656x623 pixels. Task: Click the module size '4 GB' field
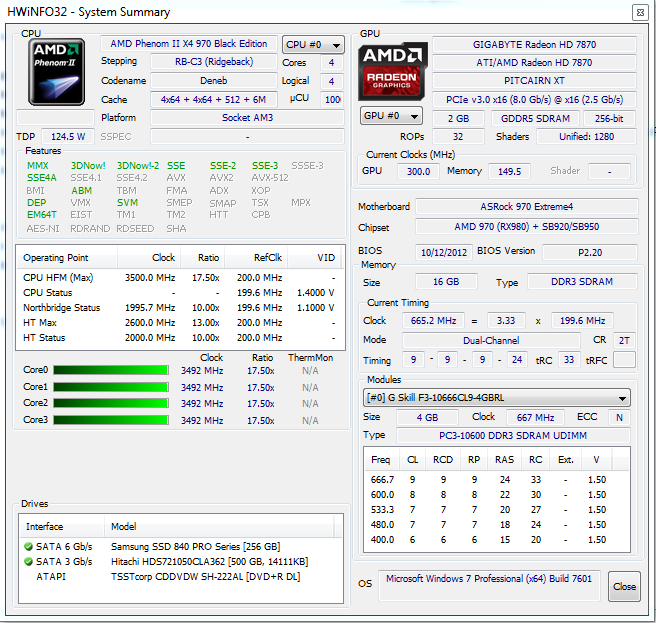[x=427, y=417]
